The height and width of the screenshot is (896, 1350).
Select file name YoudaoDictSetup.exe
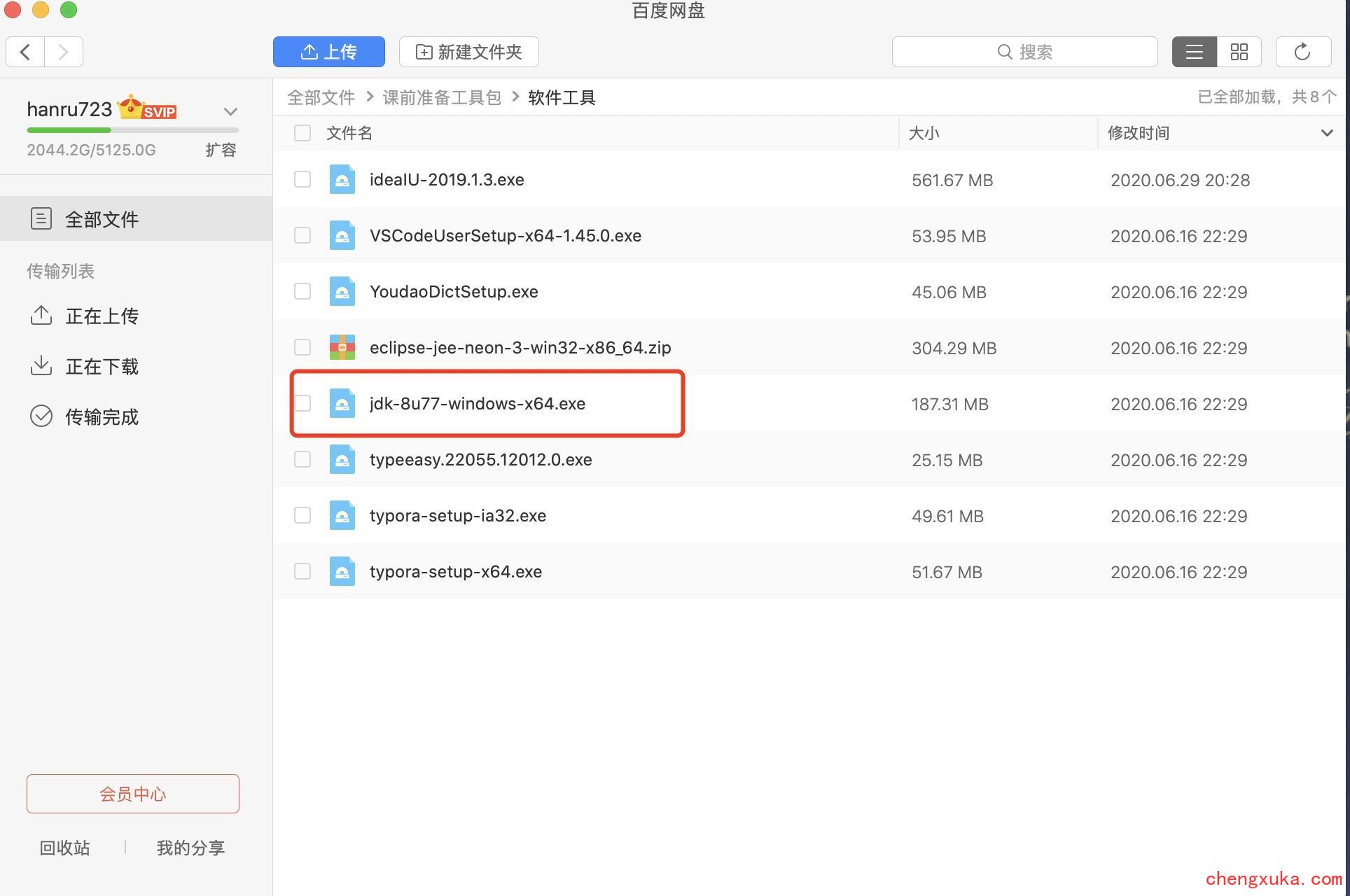tap(454, 292)
